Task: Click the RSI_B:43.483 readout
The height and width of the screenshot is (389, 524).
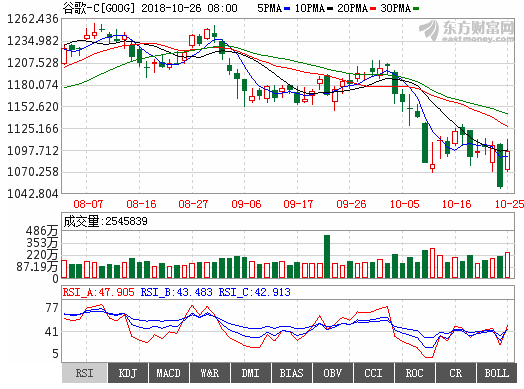Action: [176, 292]
